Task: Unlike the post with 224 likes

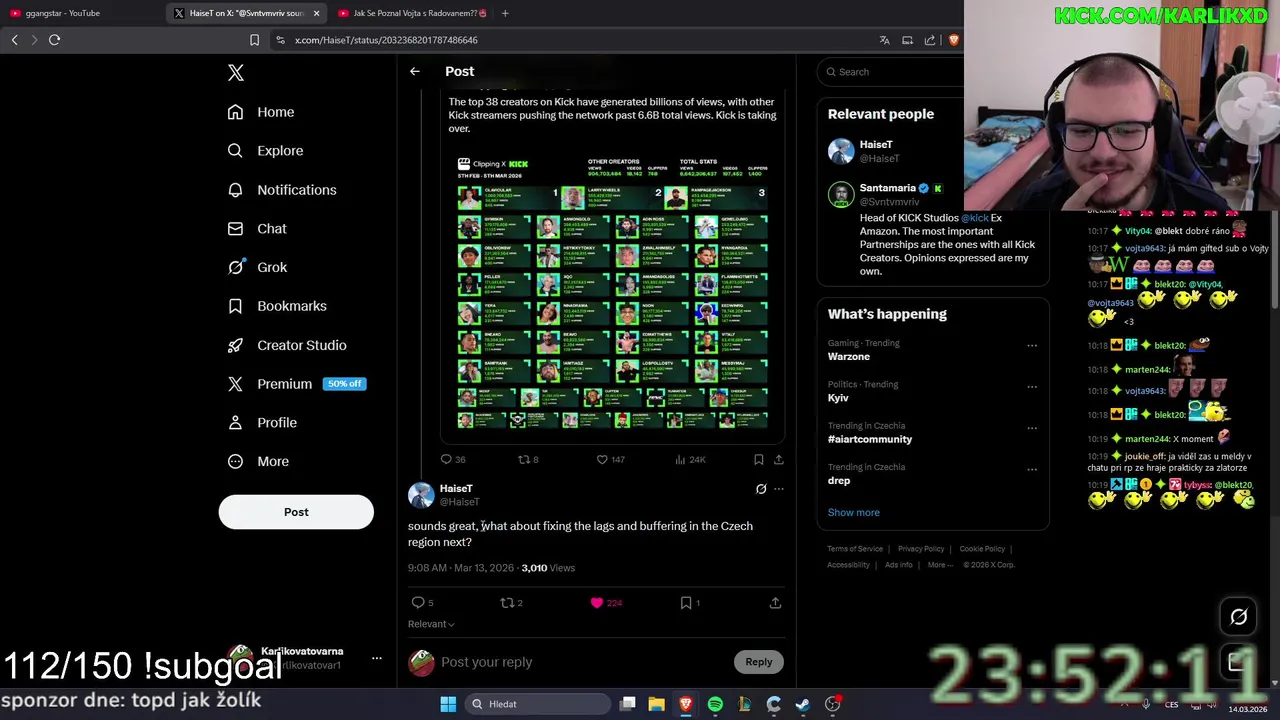Action: [606, 603]
